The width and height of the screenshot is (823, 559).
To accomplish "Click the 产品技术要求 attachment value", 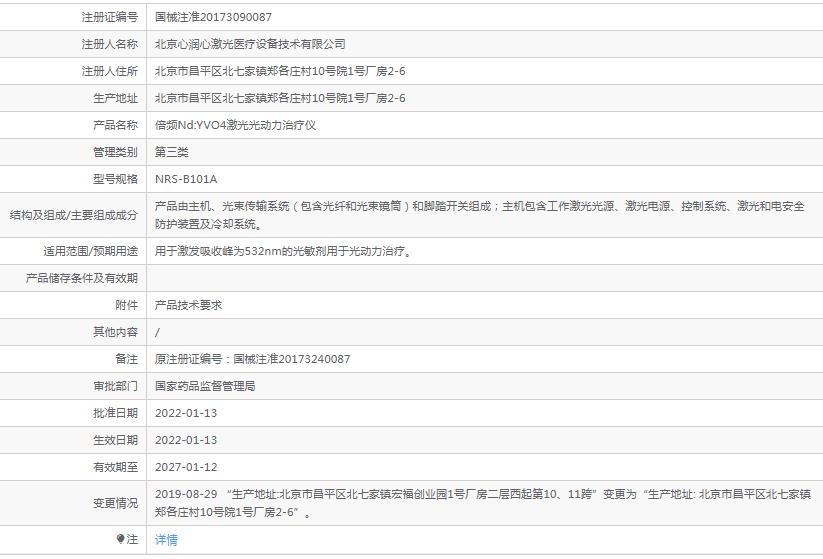I will click(188, 305).
